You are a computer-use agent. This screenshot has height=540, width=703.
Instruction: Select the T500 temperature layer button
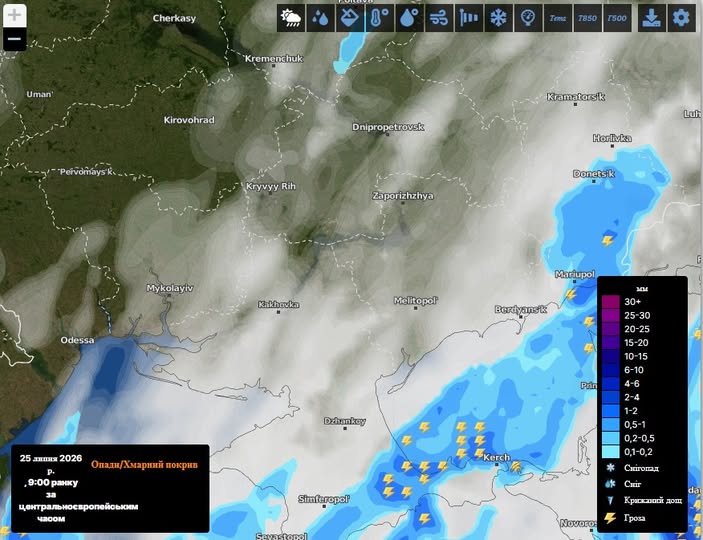[617, 18]
